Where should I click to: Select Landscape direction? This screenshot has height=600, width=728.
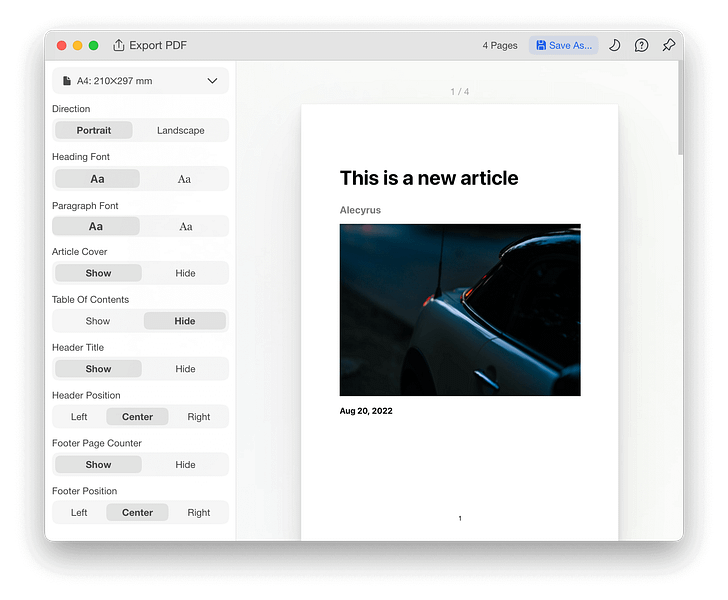pos(181,130)
